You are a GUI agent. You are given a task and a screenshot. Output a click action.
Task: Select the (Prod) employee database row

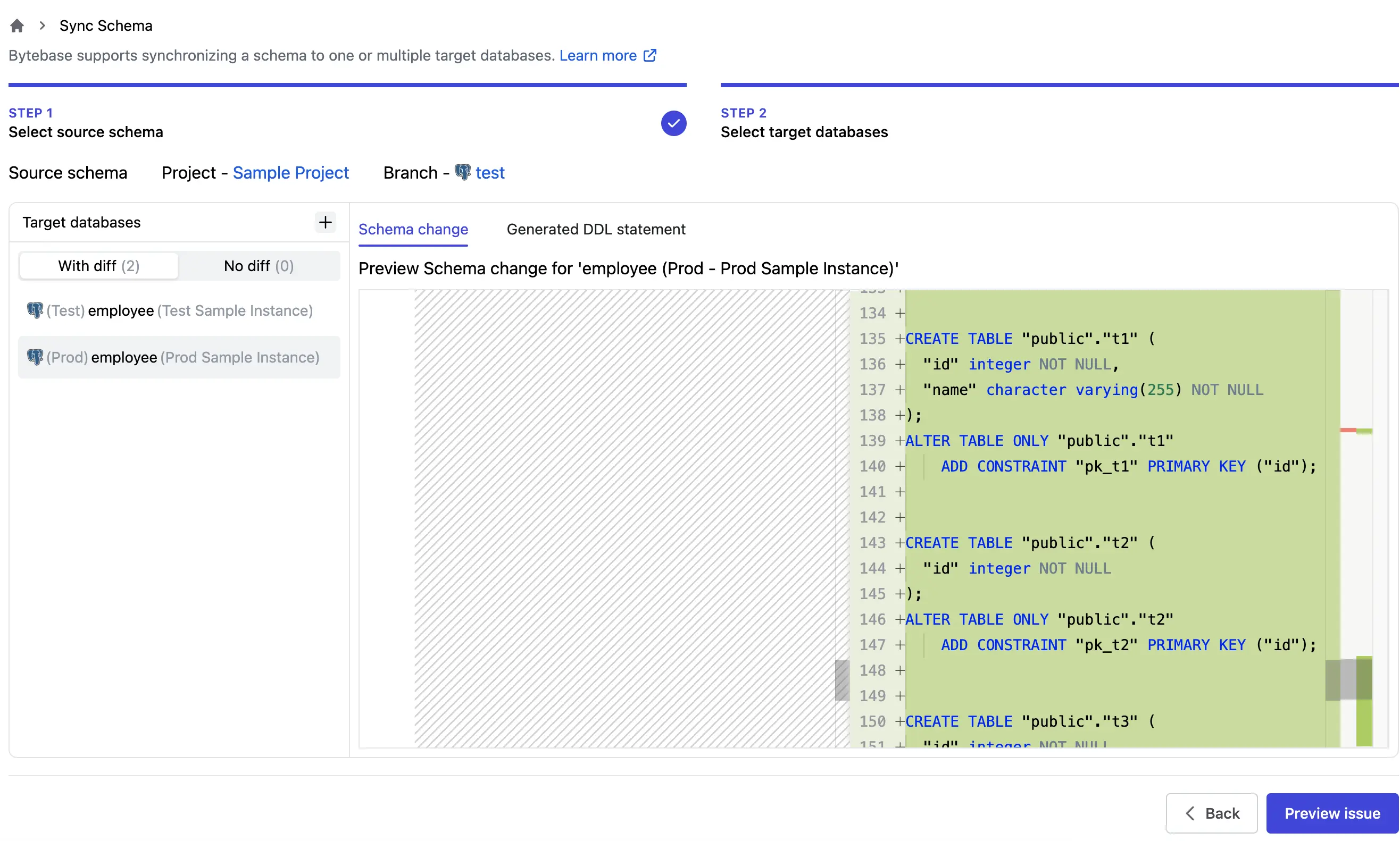coord(179,357)
